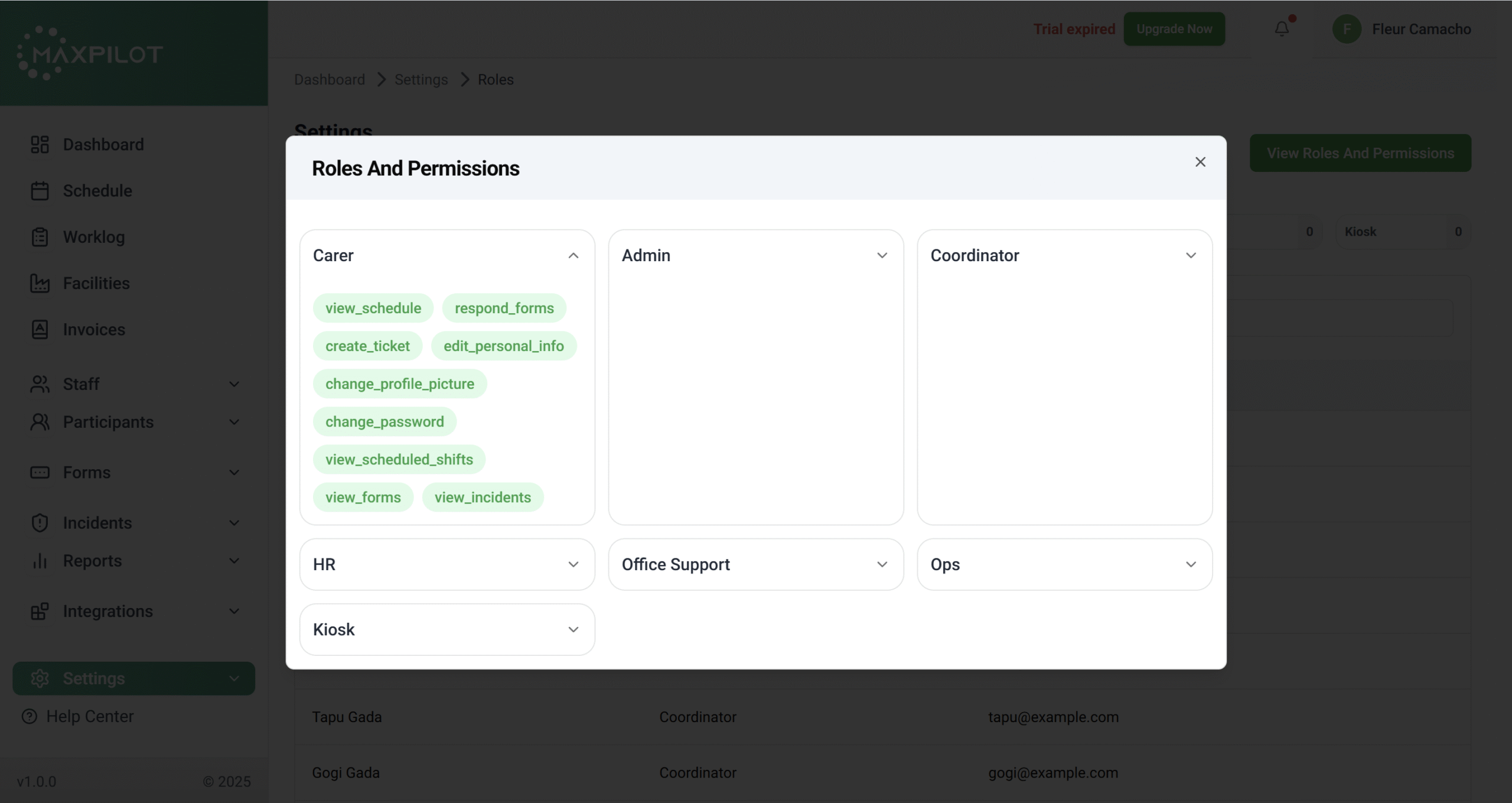
Task: Click the view_schedule permission tag
Action: pyautogui.click(x=373, y=308)
